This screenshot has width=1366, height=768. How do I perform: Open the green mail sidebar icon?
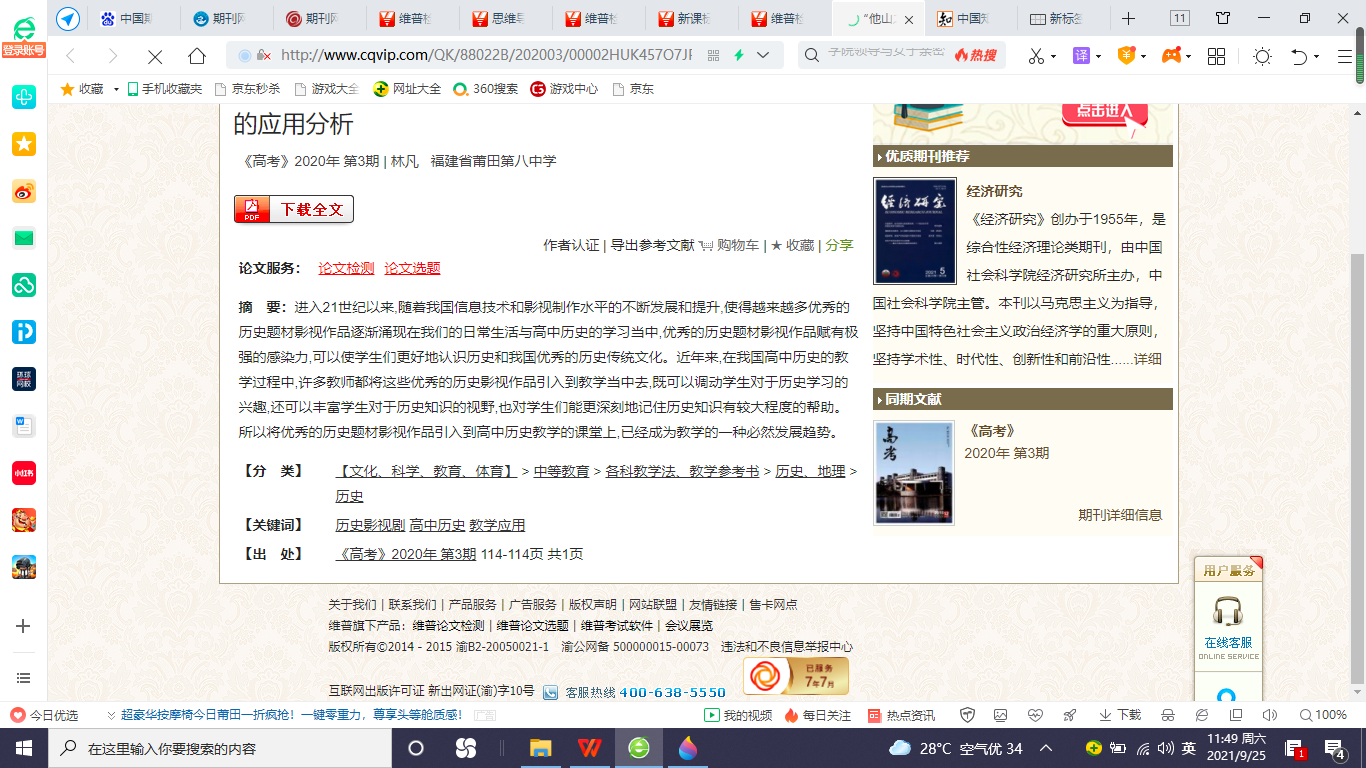[24, 238]
